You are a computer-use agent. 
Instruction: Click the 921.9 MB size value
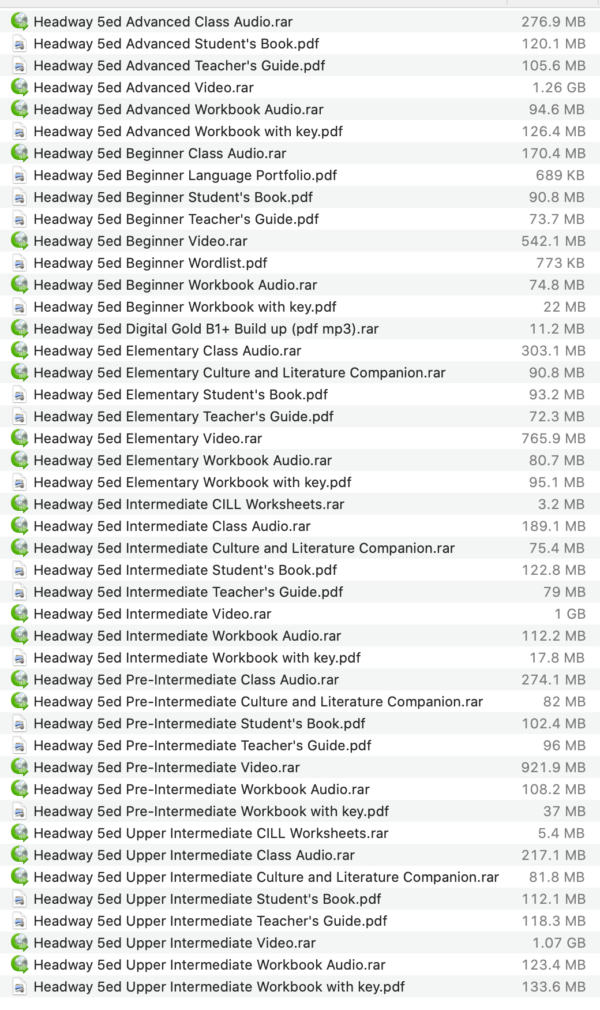pyautogui.click(x=554, y=767)
